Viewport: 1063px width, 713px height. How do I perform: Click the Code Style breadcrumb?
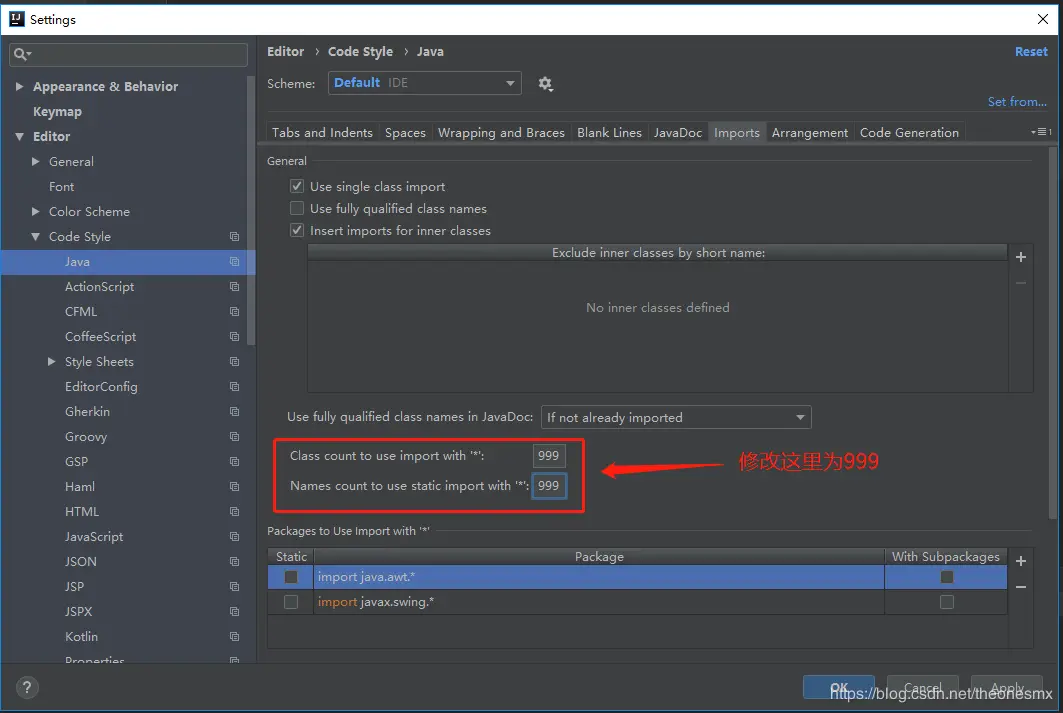360,52
